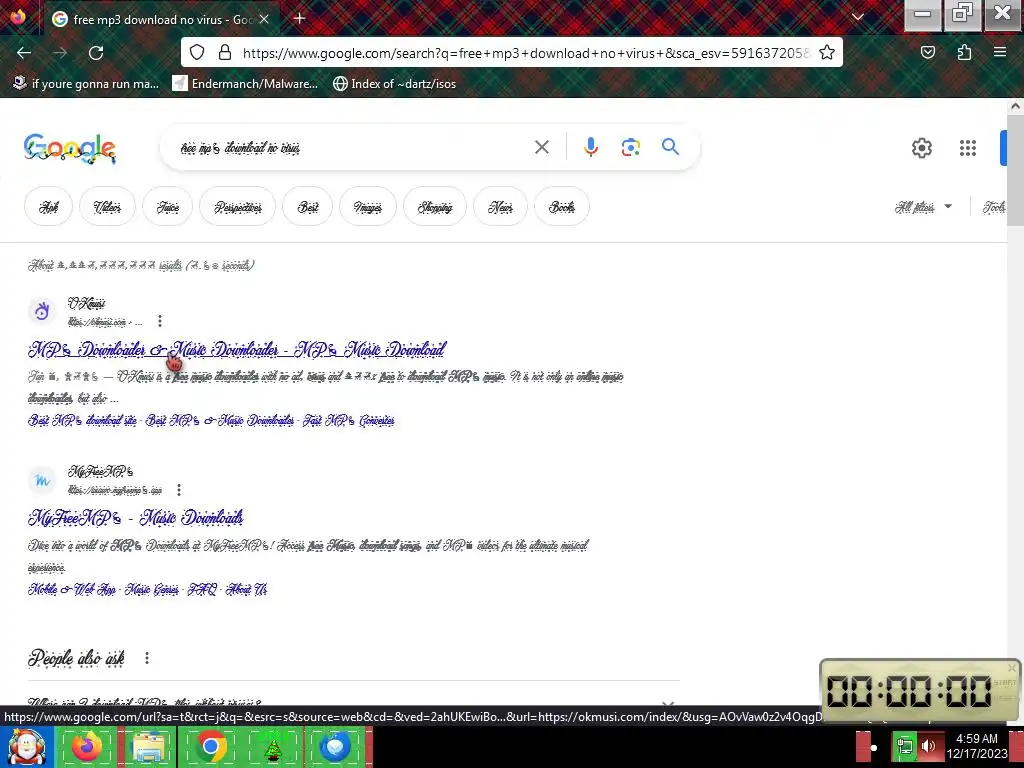The width and height of the screenshot is (1024, 768).
Task: Open MyFreeMP3 - Music Downloads result link
Action: point(136,518)
